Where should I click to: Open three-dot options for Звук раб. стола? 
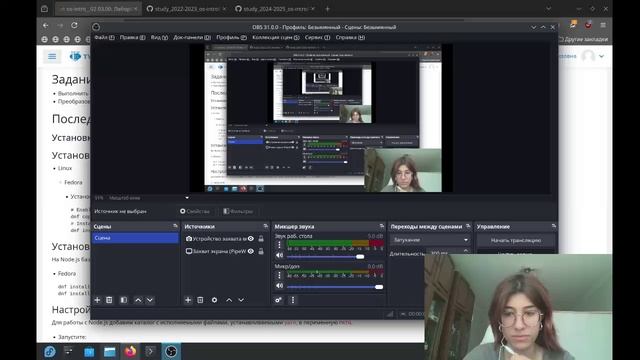pos(279,245)
